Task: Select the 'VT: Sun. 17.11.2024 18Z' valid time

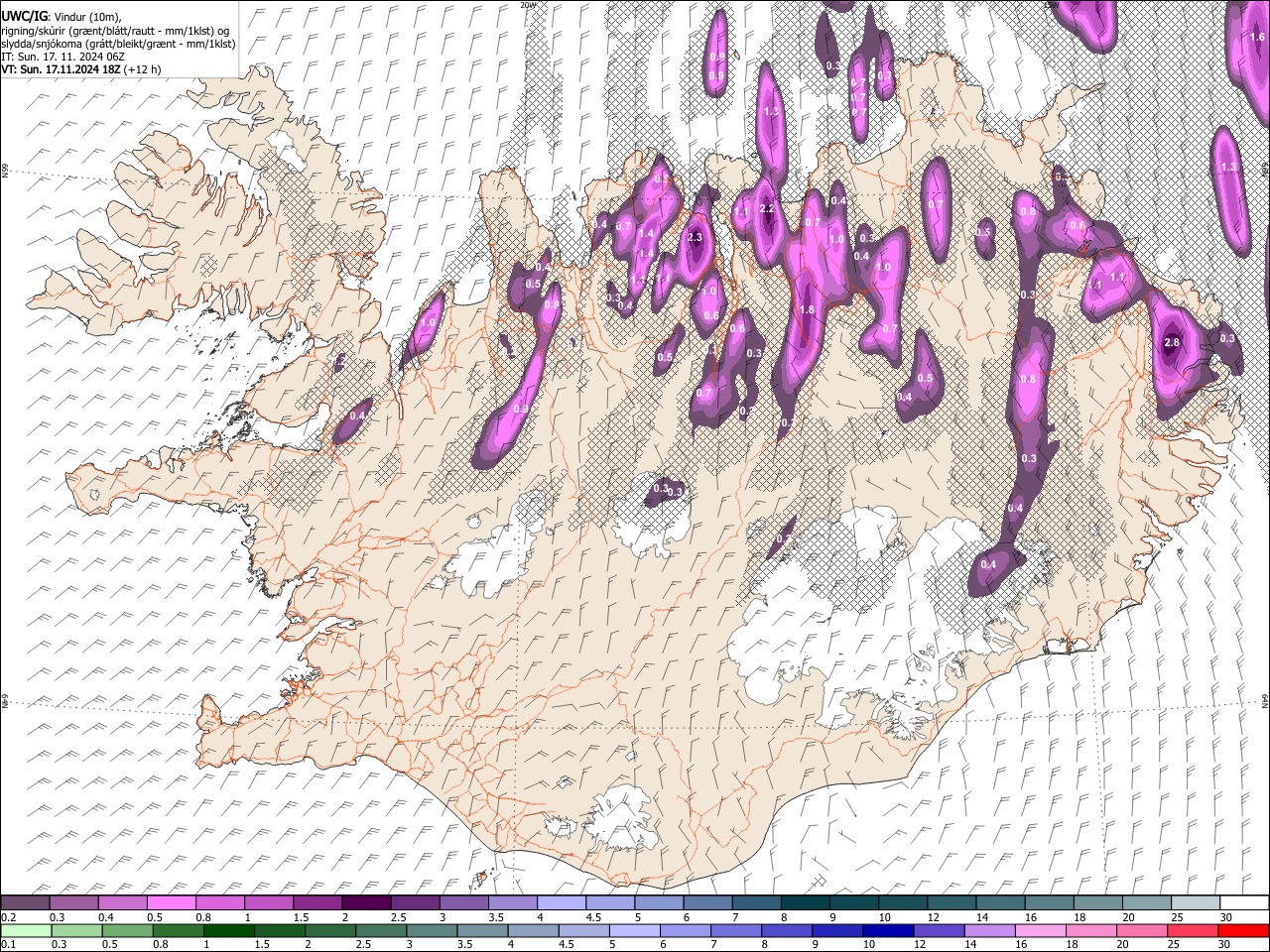Action: coord(61,69)
